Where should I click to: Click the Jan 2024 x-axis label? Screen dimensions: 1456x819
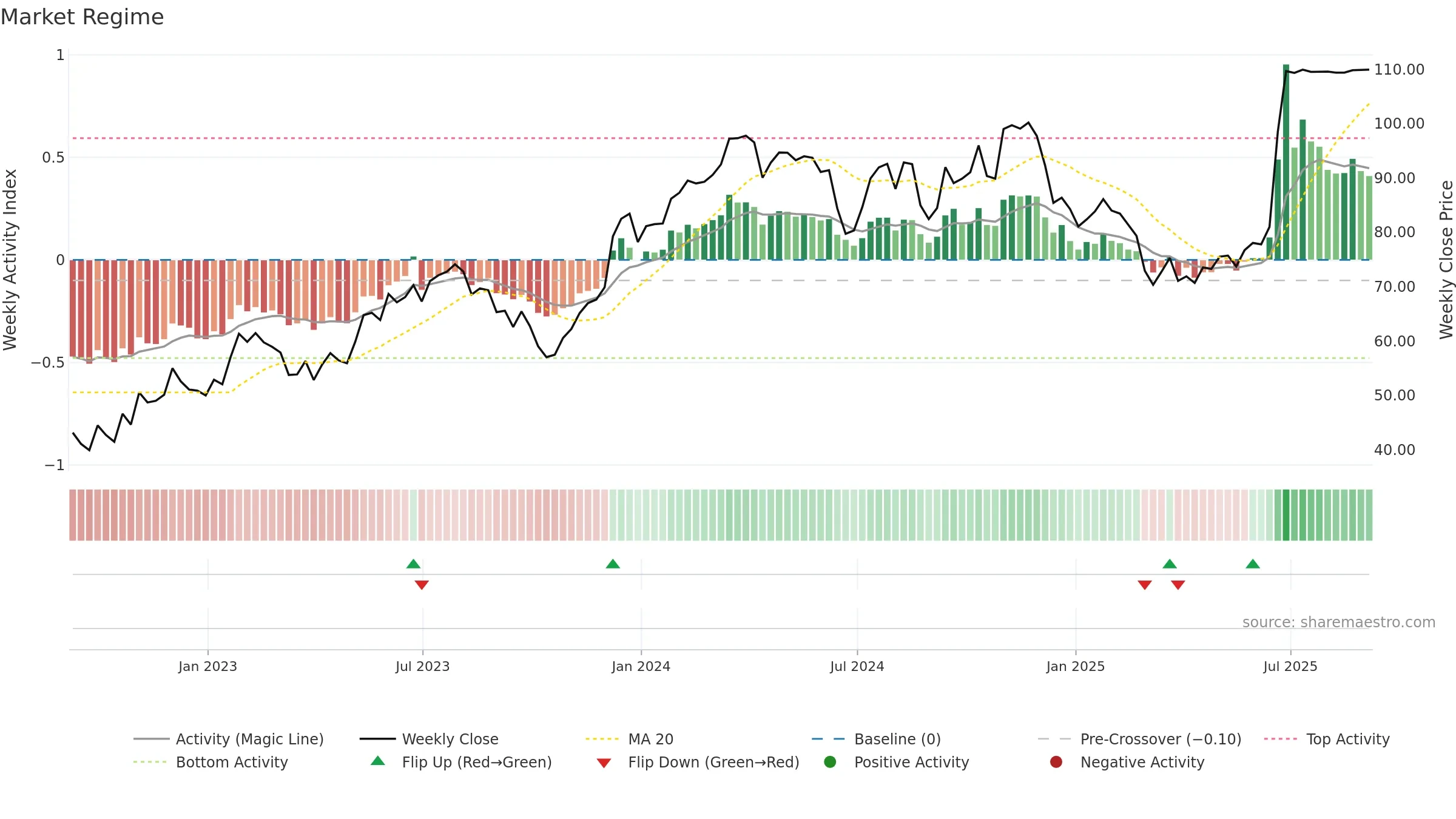click(641, 666)
